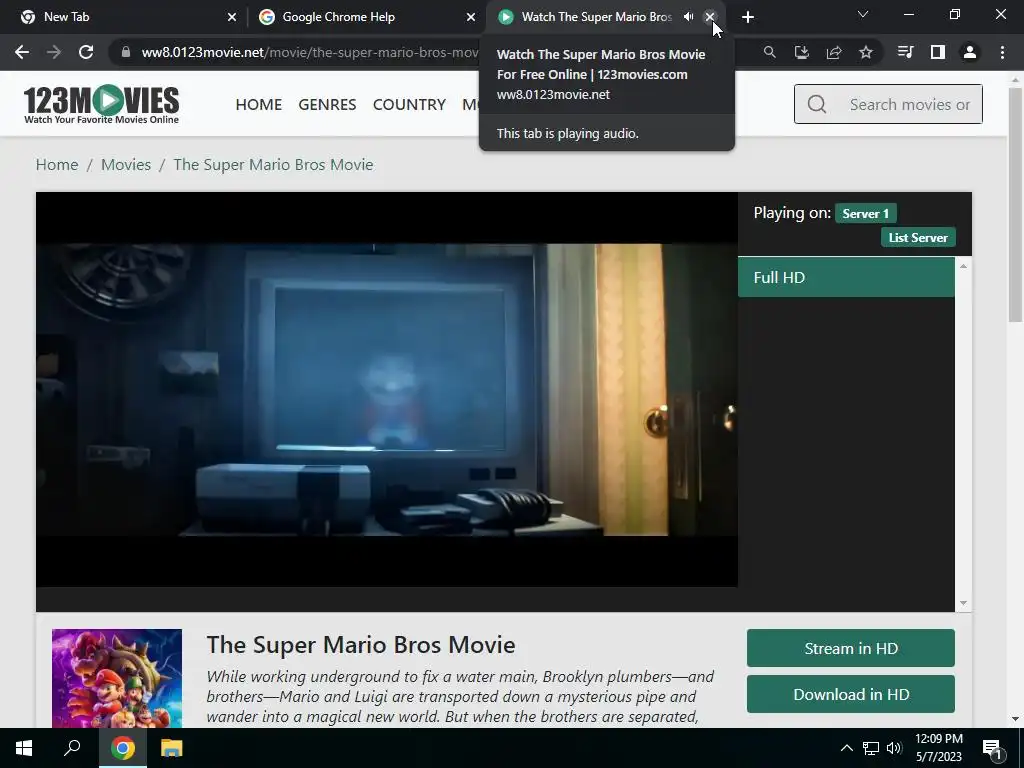Choose the Full HD quality option

[846, 278]
